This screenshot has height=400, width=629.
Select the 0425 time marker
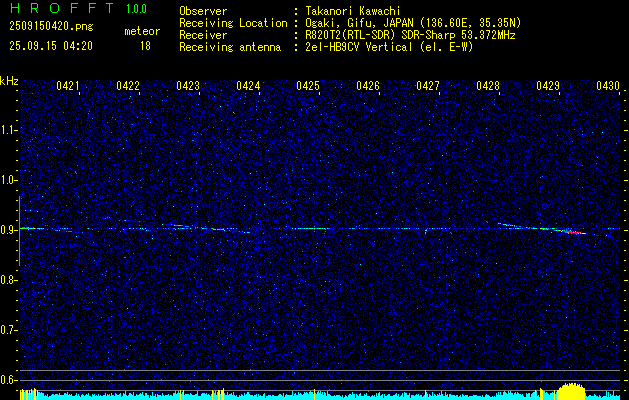[308, 87]
